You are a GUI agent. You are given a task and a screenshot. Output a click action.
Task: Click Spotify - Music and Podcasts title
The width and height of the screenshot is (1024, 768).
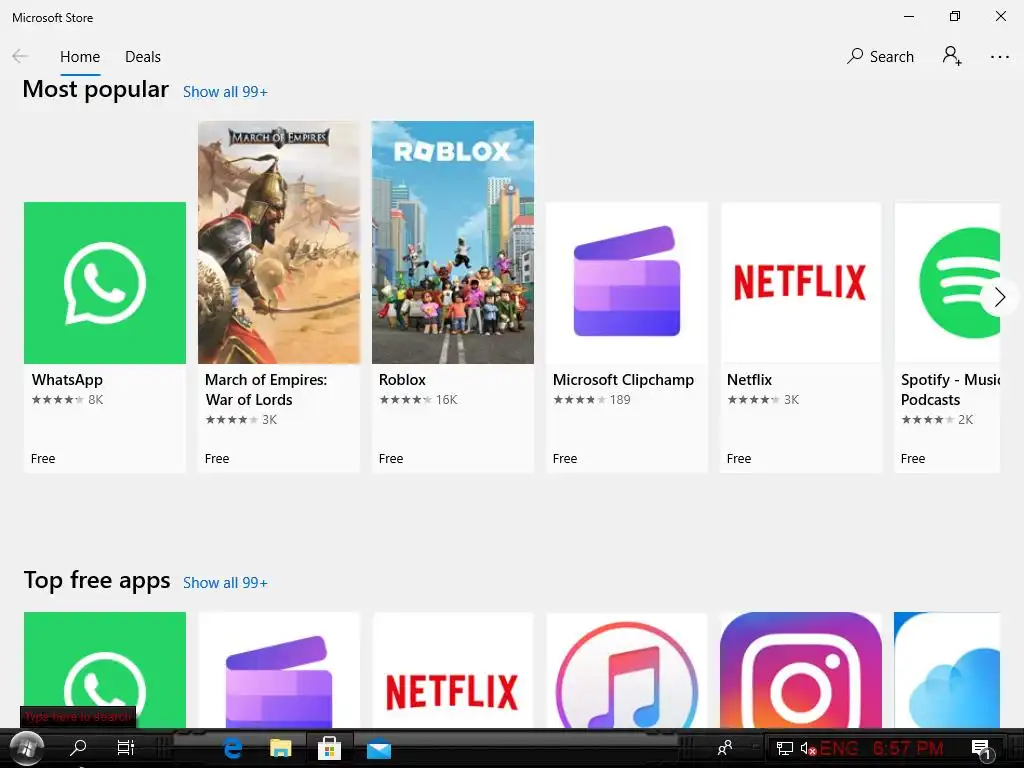[x=950, y=390]
